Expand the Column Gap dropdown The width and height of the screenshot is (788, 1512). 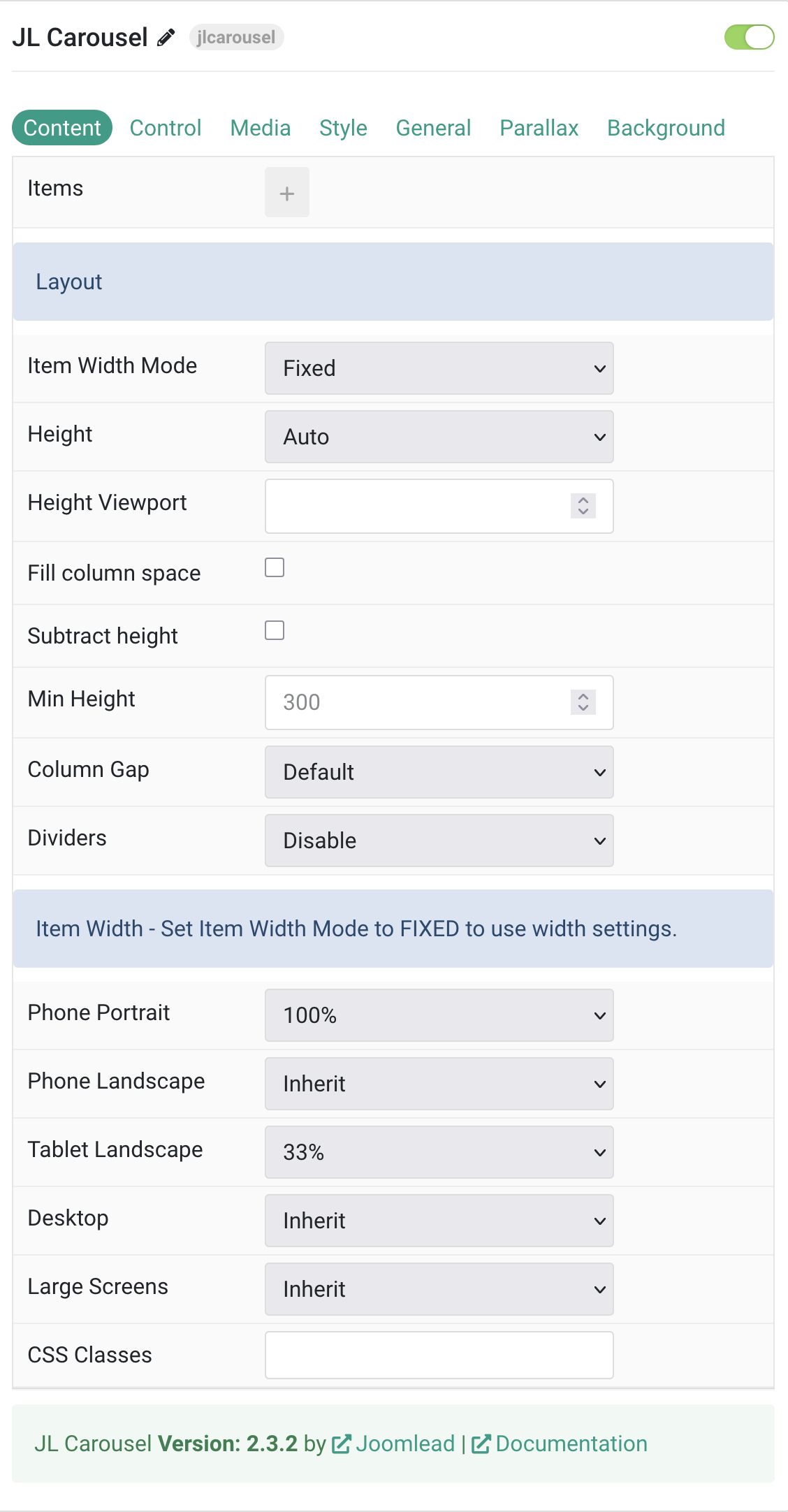click(439, 772)
